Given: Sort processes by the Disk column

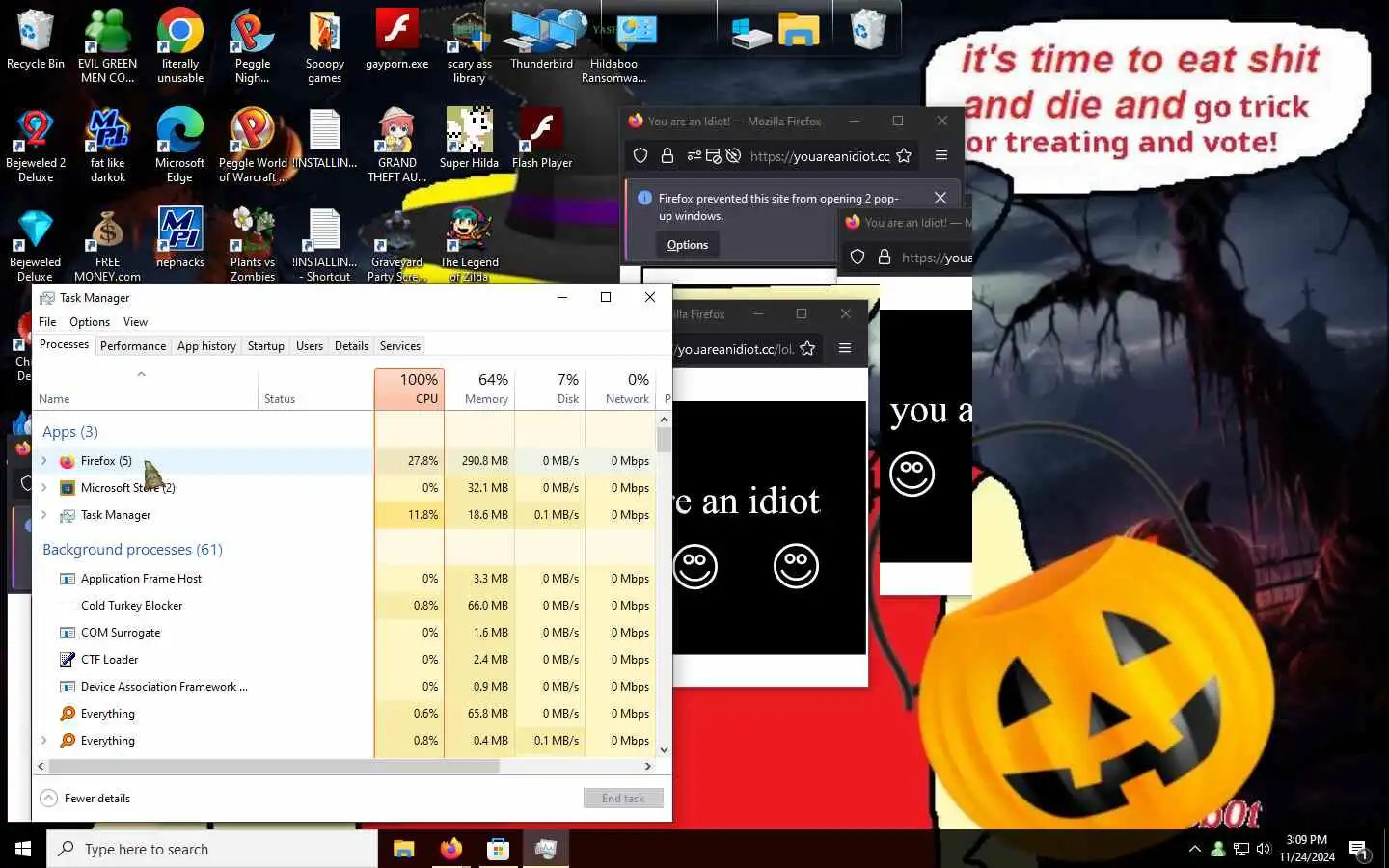Looking at the screenshot, I should pyautogui.click(x=550, y=389).
